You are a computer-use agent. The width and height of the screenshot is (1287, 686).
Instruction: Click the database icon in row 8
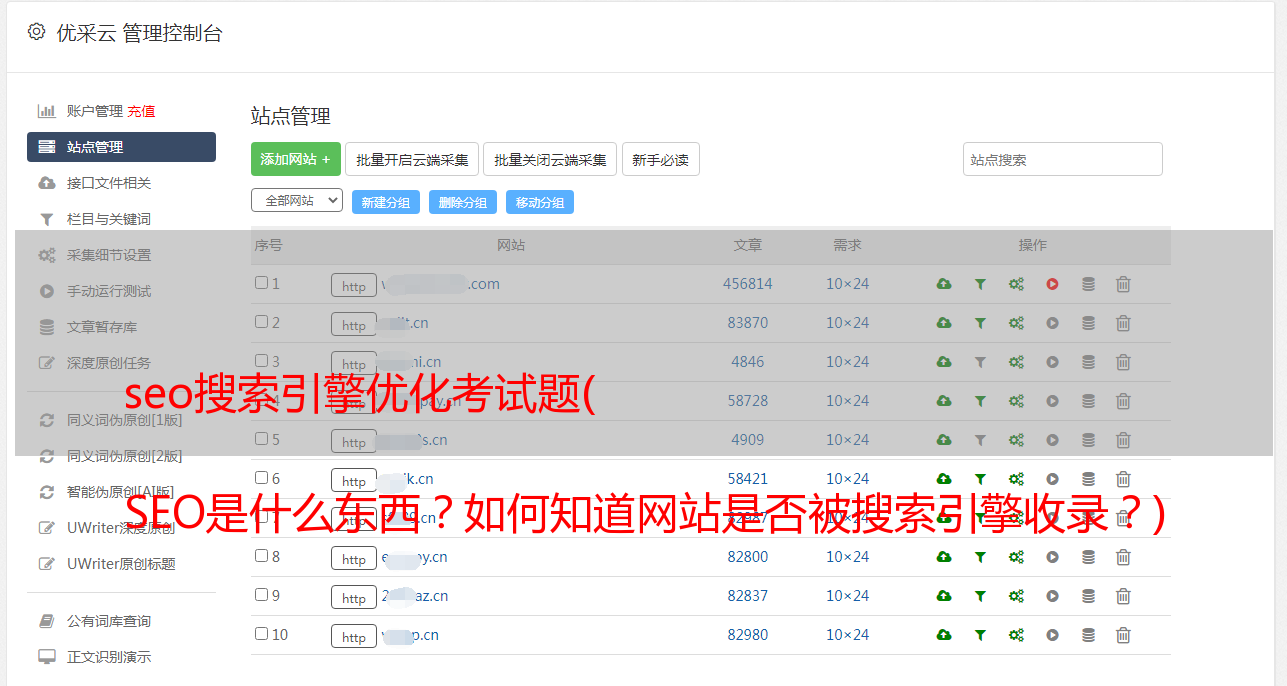[1088, 557]
